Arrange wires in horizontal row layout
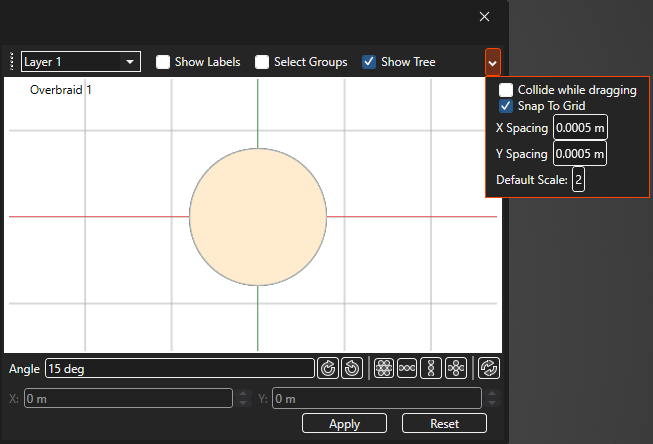 click(407, 368)
